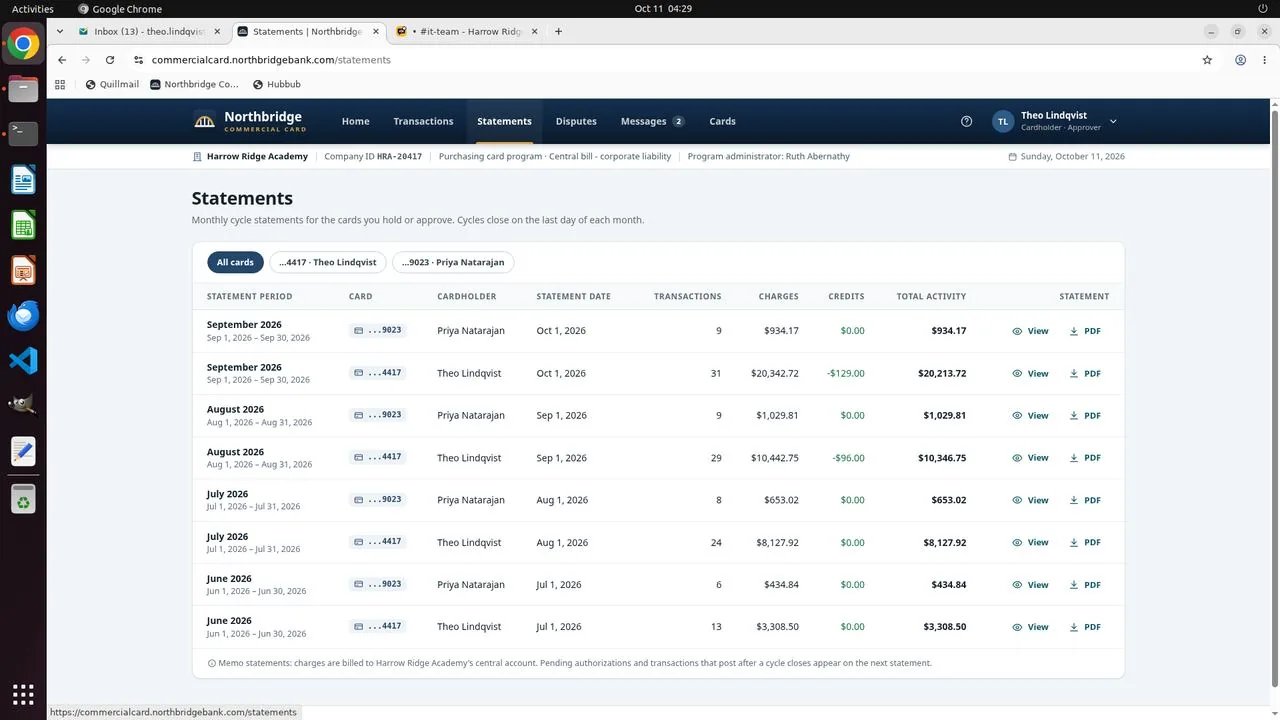
Task: Click the Total Activity column header
Action: tap(931, 296)
